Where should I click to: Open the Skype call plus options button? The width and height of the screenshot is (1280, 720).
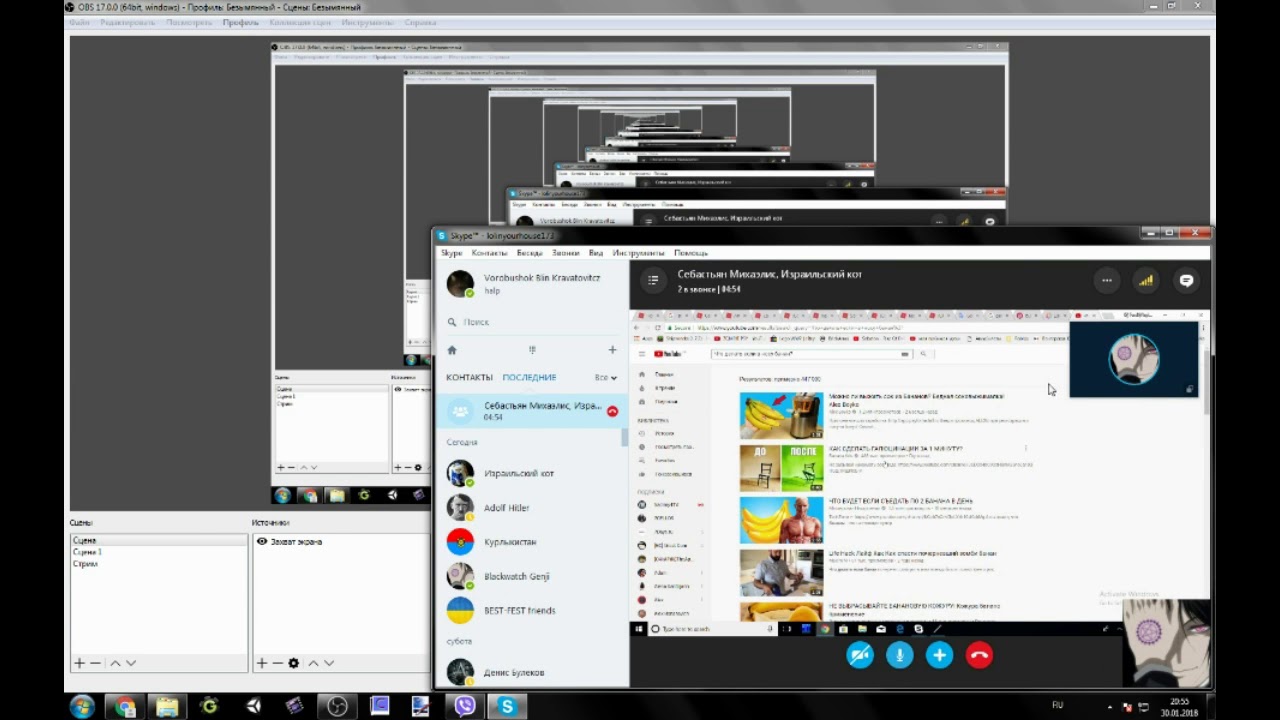click(939, 655)
